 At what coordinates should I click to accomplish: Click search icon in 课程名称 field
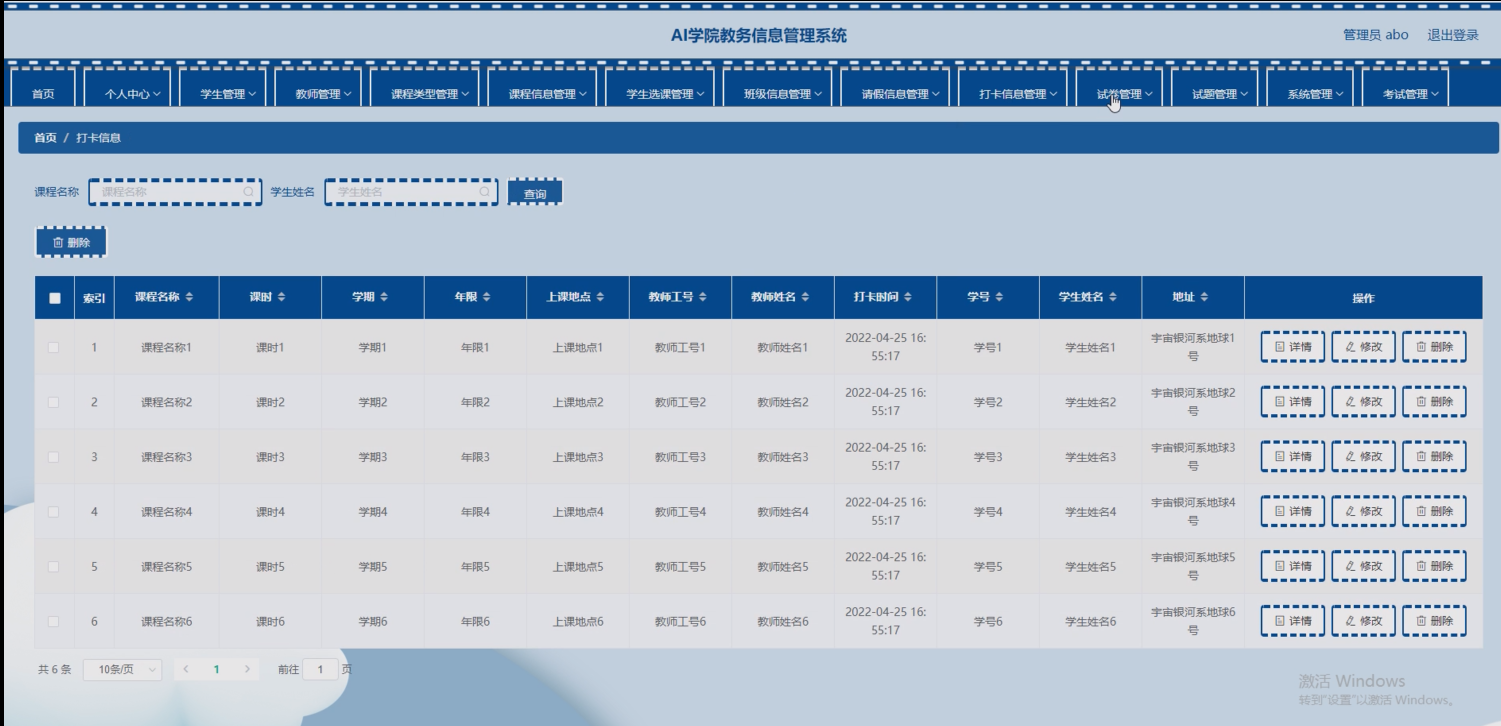tap(248, 191)
